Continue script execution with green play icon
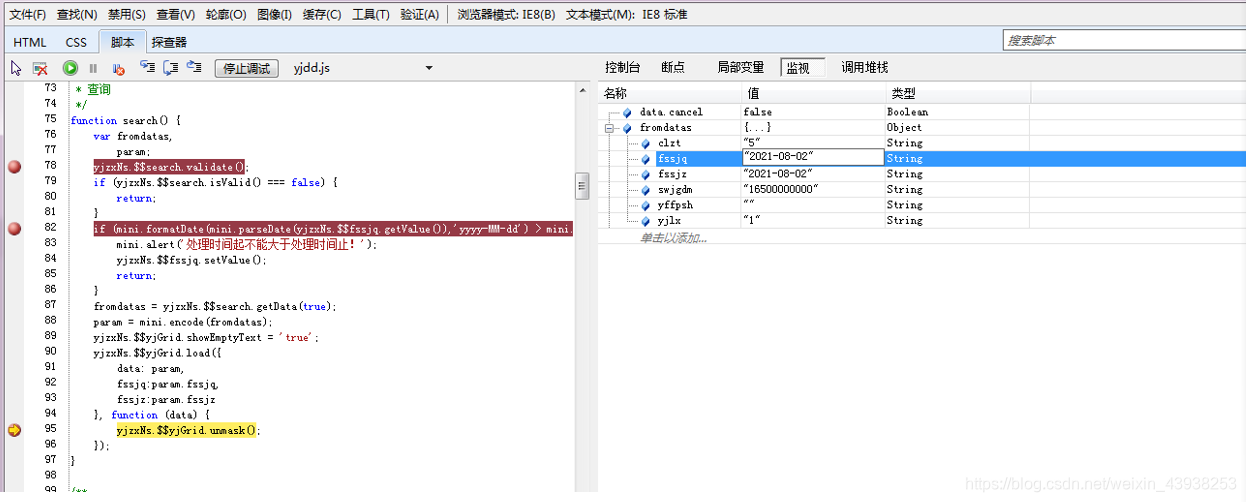The image size is (1246, 502). [70, 68]
